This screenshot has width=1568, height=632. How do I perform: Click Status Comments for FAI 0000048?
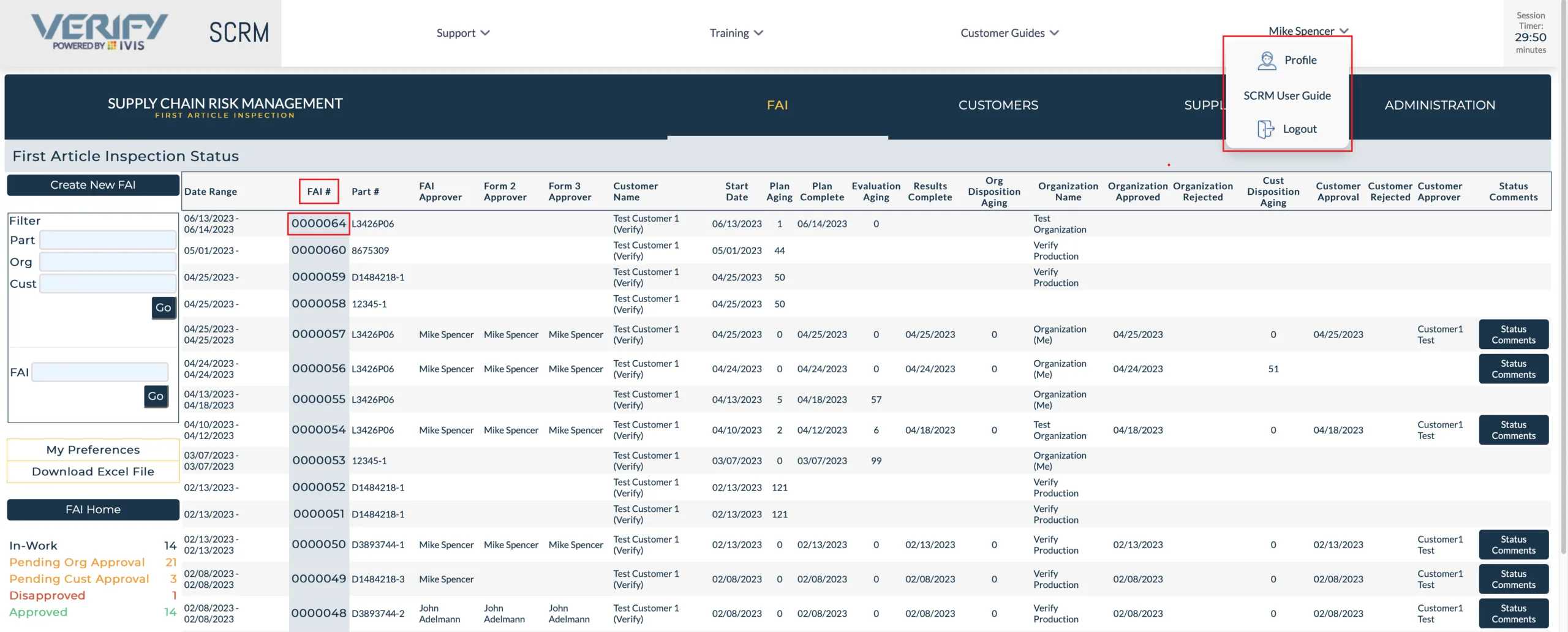1513,613
